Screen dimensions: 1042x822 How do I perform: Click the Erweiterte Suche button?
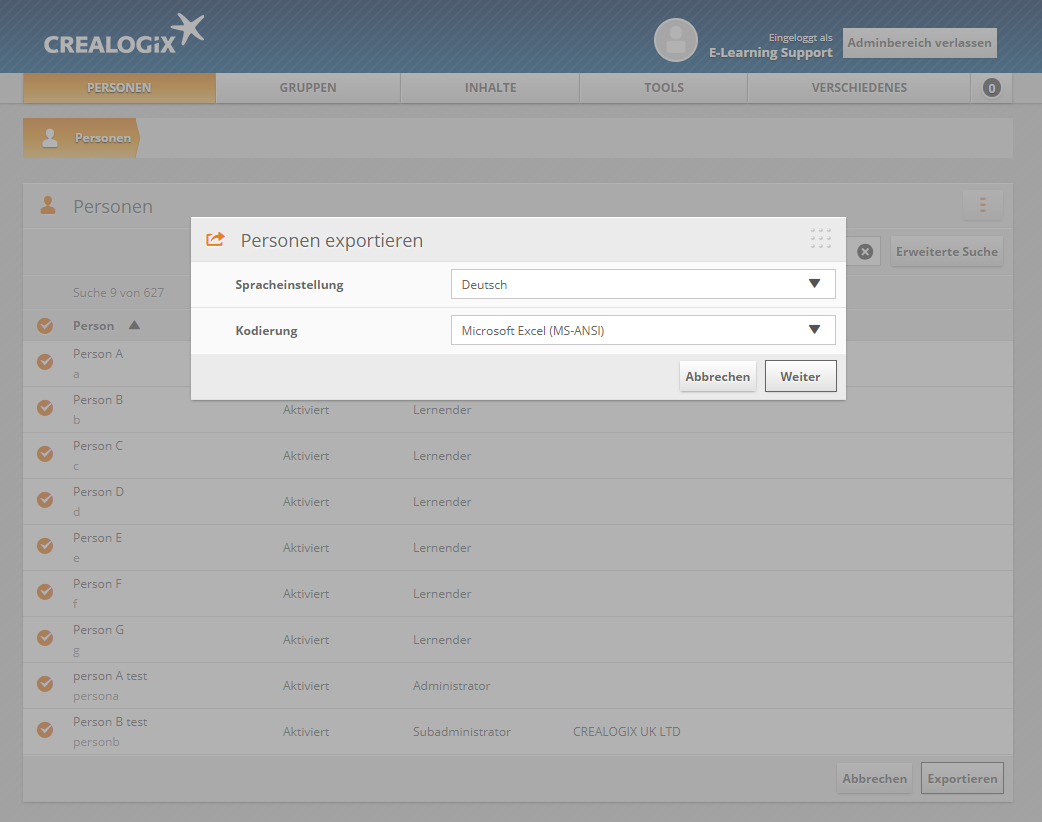pos(945,252)
